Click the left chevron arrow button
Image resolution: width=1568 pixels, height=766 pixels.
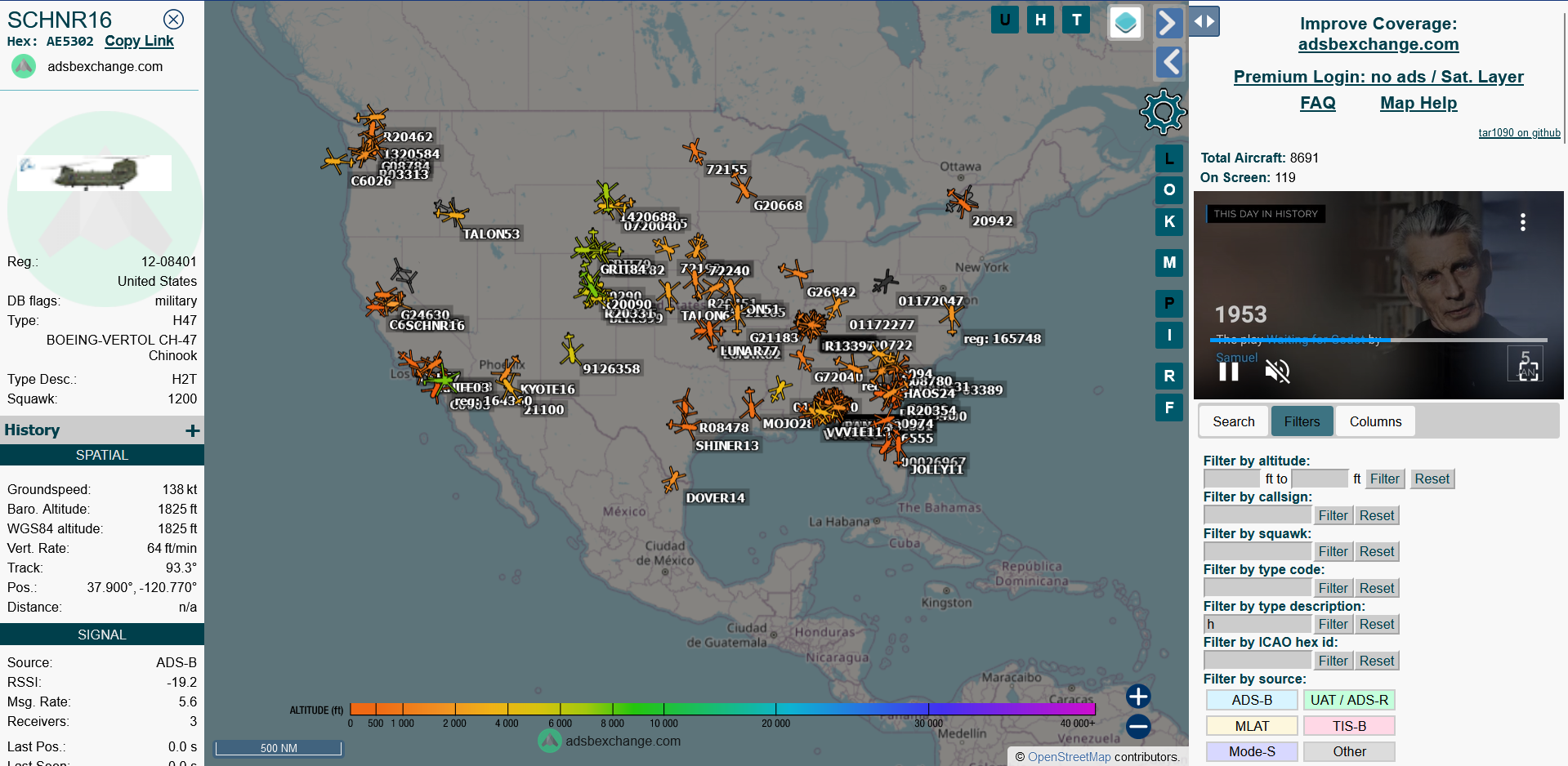click(1169, 62)
